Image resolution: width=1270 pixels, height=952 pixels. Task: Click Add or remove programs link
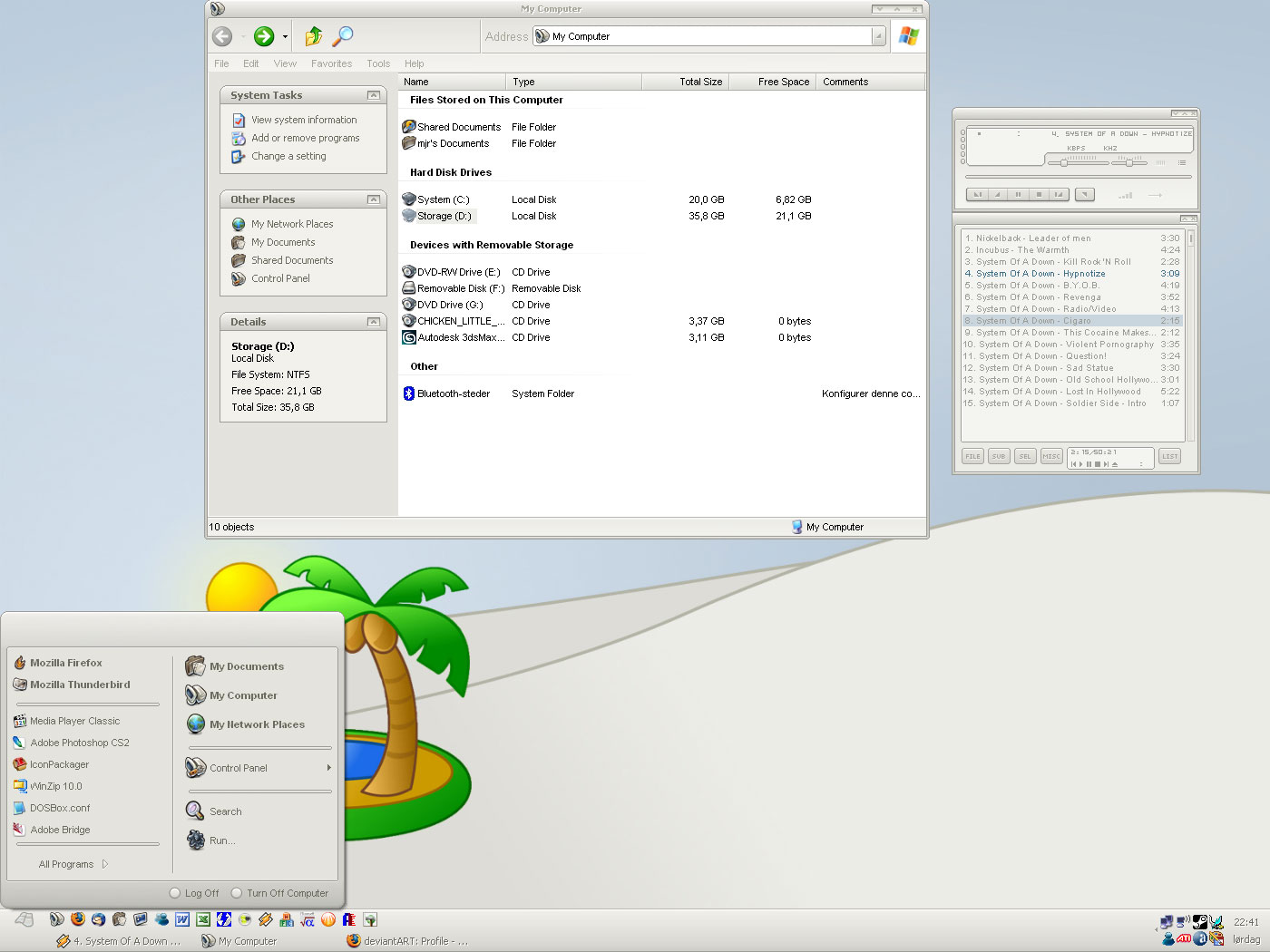pos(306,138)
